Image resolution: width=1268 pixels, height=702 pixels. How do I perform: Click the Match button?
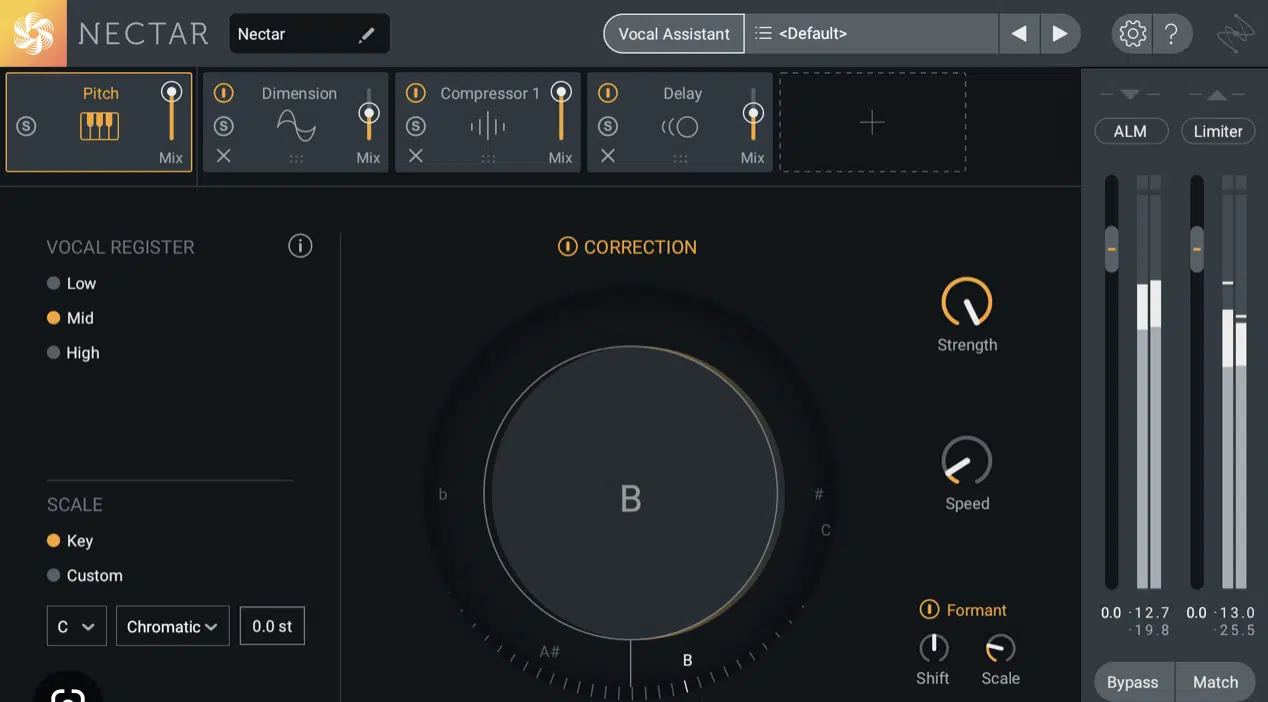(x=1215, y=682)
